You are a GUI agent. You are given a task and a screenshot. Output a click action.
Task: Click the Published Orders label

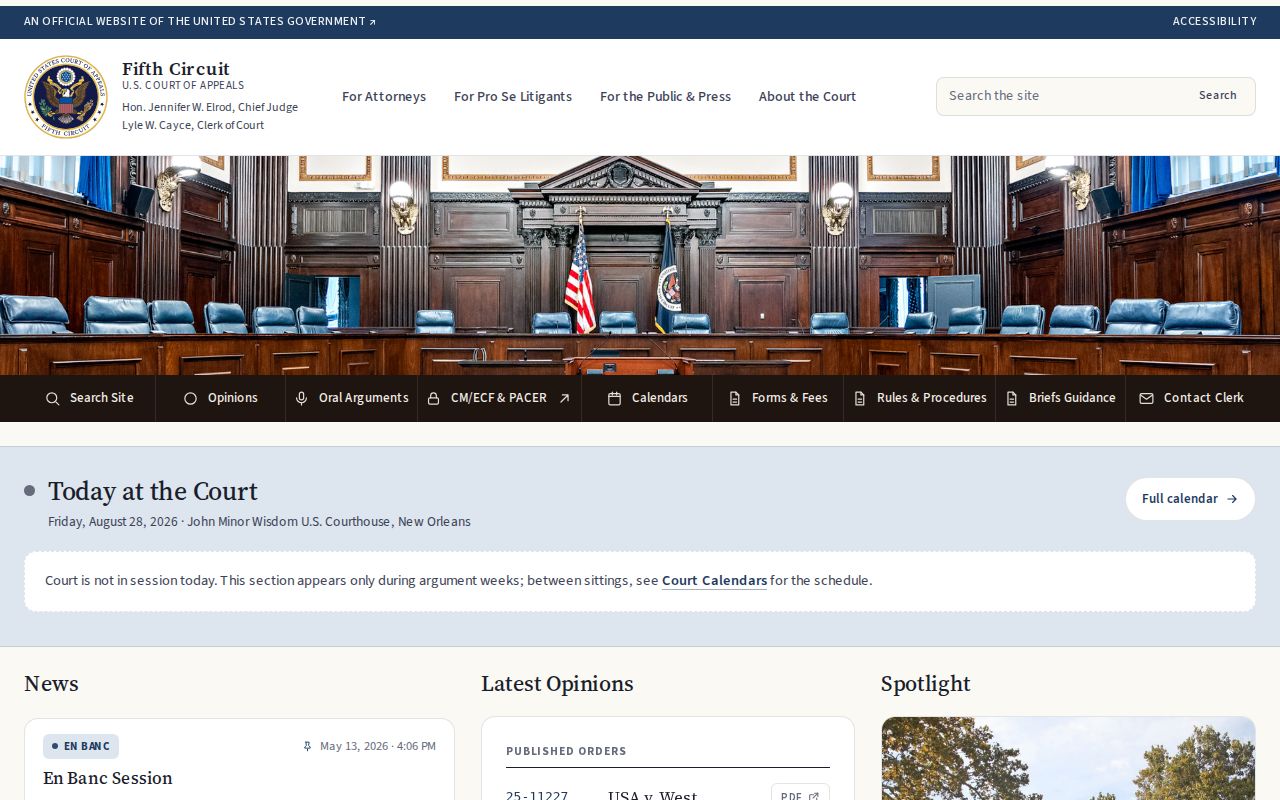click(x=566, y=751)
